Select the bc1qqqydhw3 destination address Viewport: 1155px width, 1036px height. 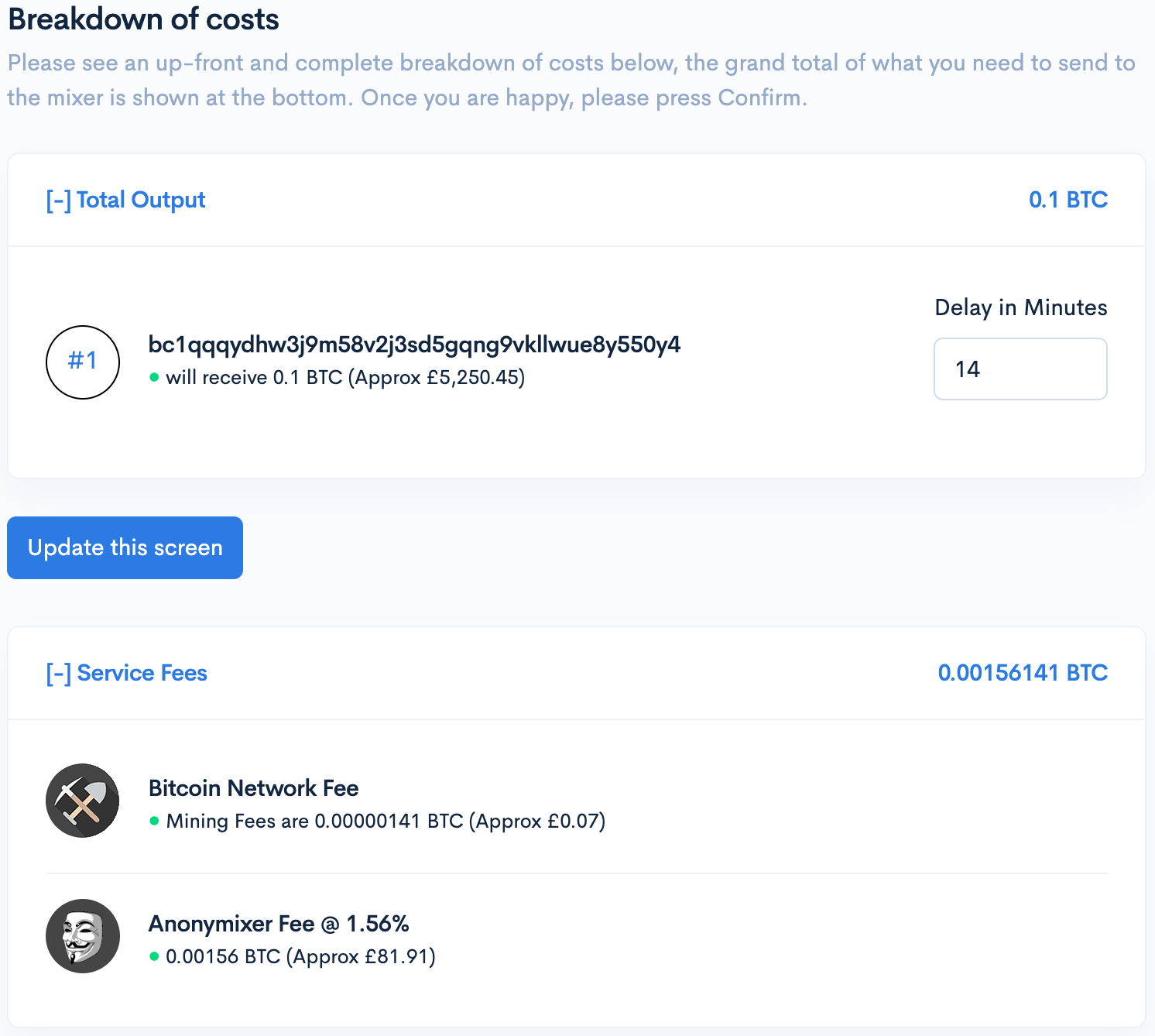coord(414,345)
